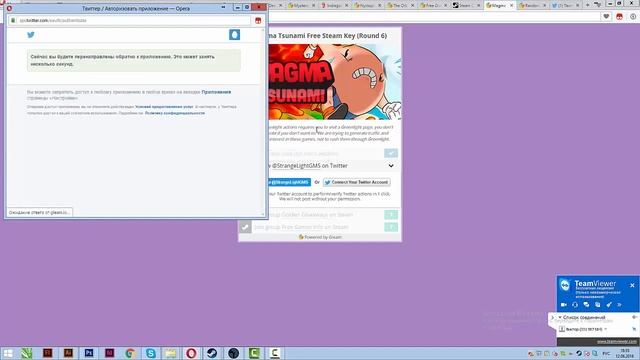
Task: Launch Adobe Photoshop from taskbar
Action: pyautogui.click(x=89, y=353)
